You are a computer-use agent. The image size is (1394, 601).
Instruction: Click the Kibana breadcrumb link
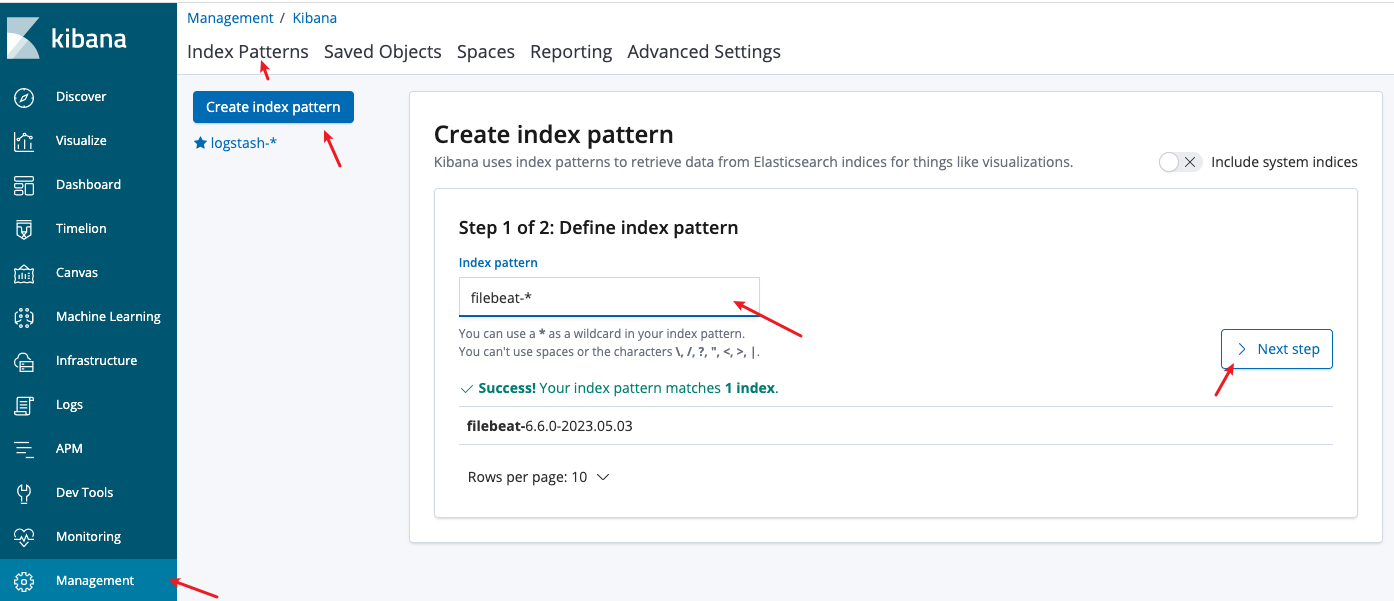coord(314,18)
